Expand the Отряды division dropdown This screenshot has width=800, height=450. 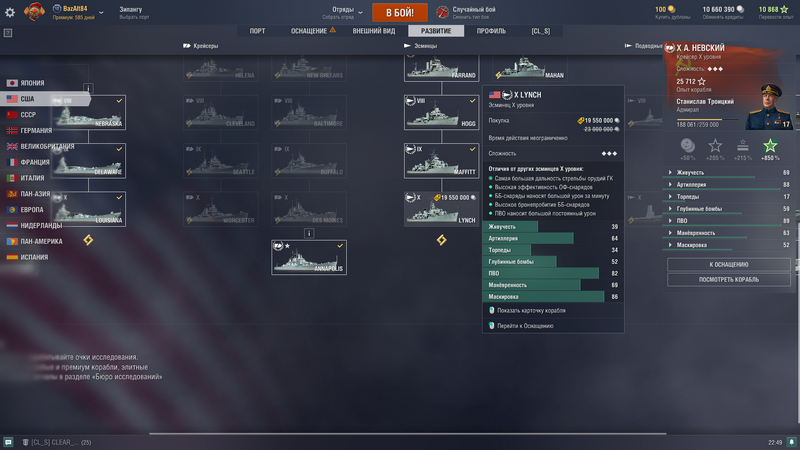point(360,13)
